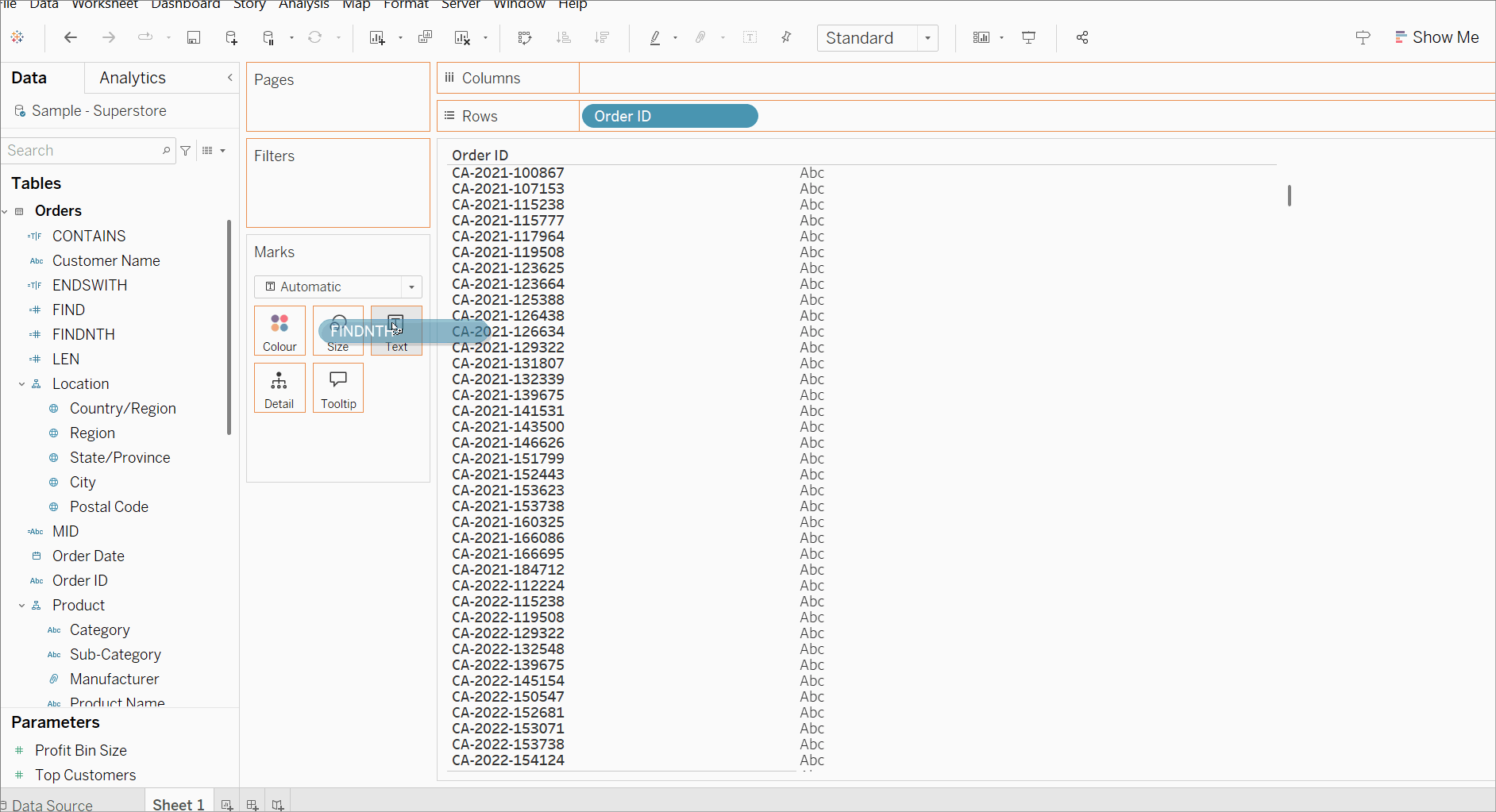Collapse the Product folder in Data pane

(x=22, y=606)
